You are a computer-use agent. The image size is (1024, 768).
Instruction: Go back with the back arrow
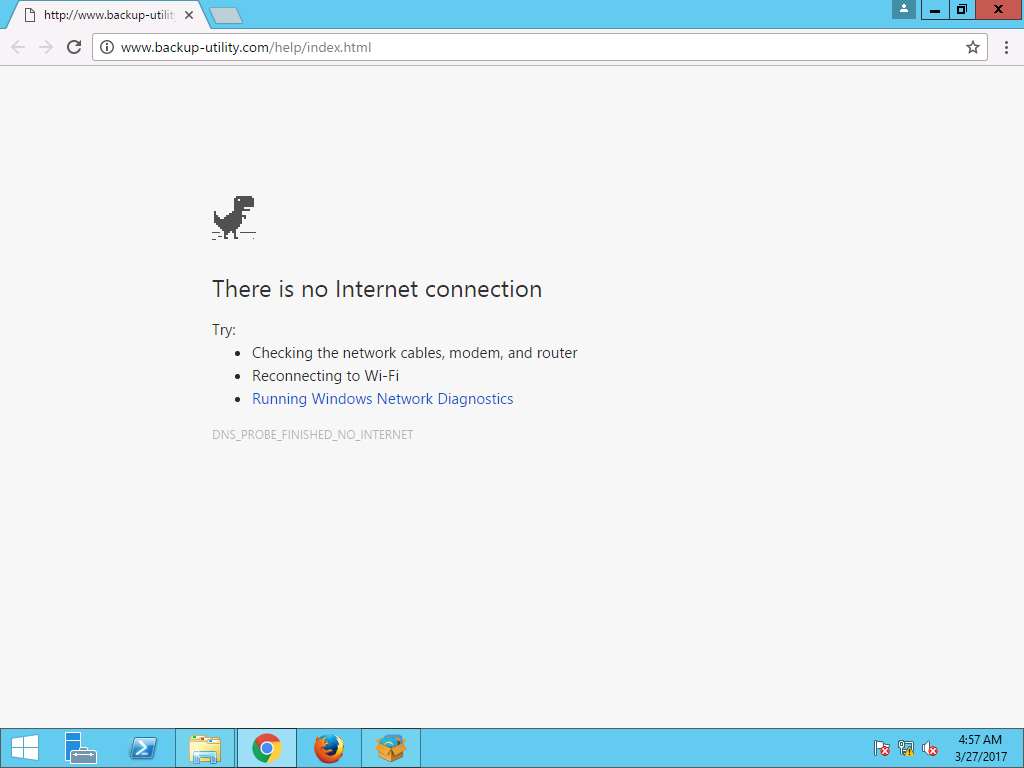(x=18, y=47)
